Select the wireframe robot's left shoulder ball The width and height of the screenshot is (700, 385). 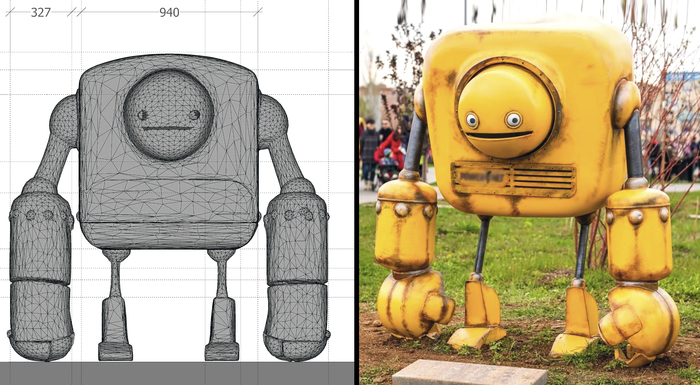coord(65,121)
